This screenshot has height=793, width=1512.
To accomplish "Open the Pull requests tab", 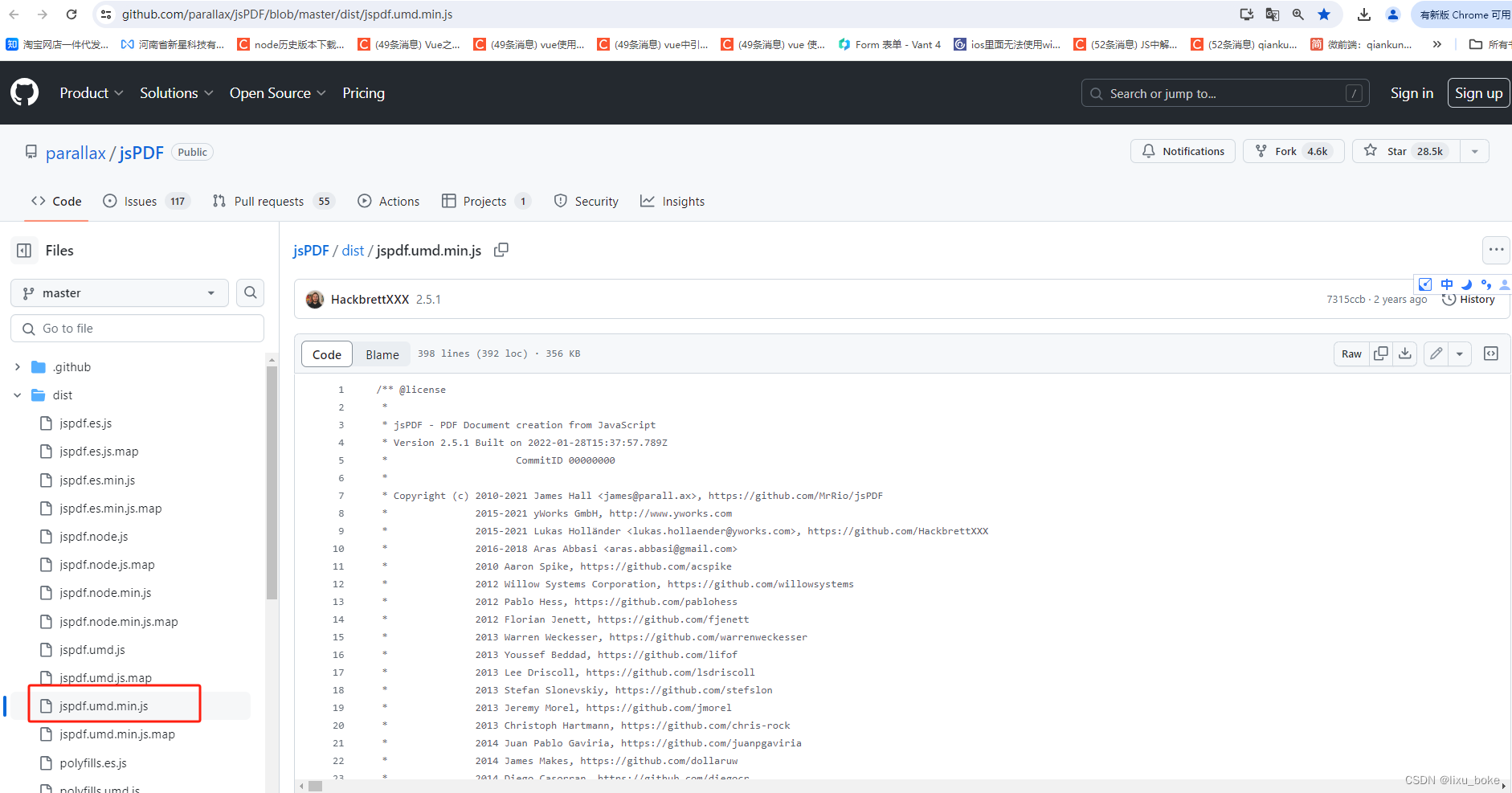I will coord(273,201).
